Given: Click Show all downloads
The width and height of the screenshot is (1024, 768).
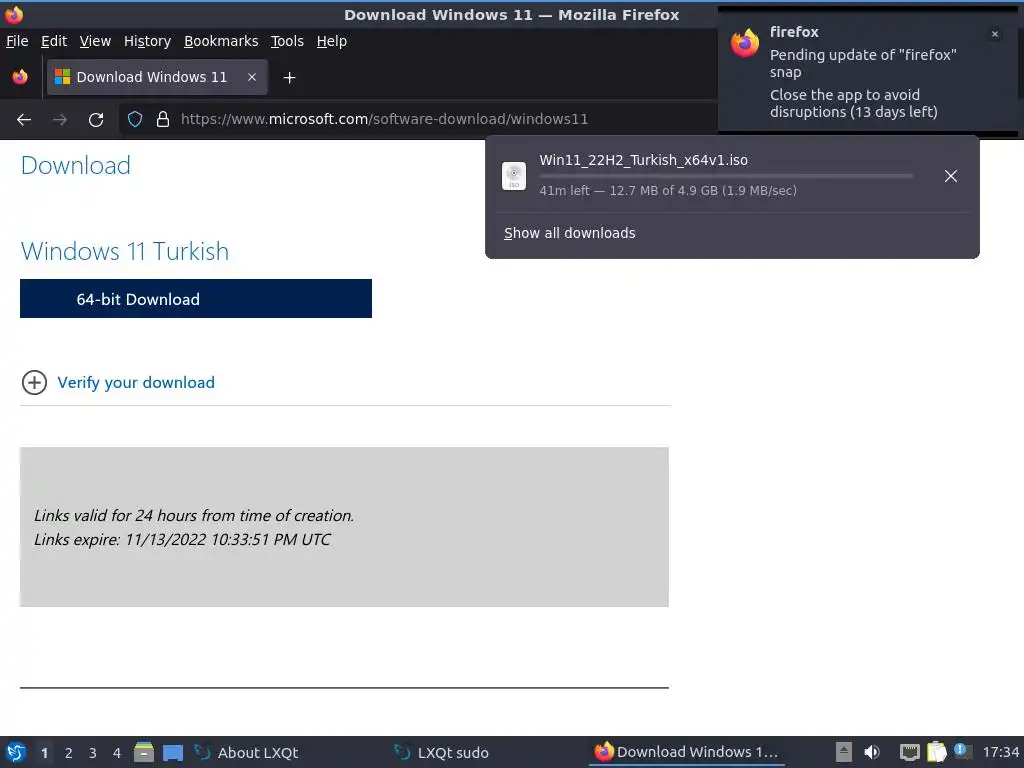Looking at the screenshot, I should pos(569,233).
